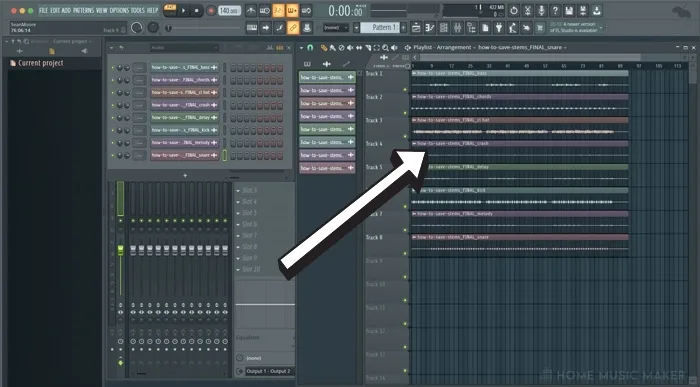700x387 pixels.
Task: Toggle the metronome icon
Action: (251, 11)
